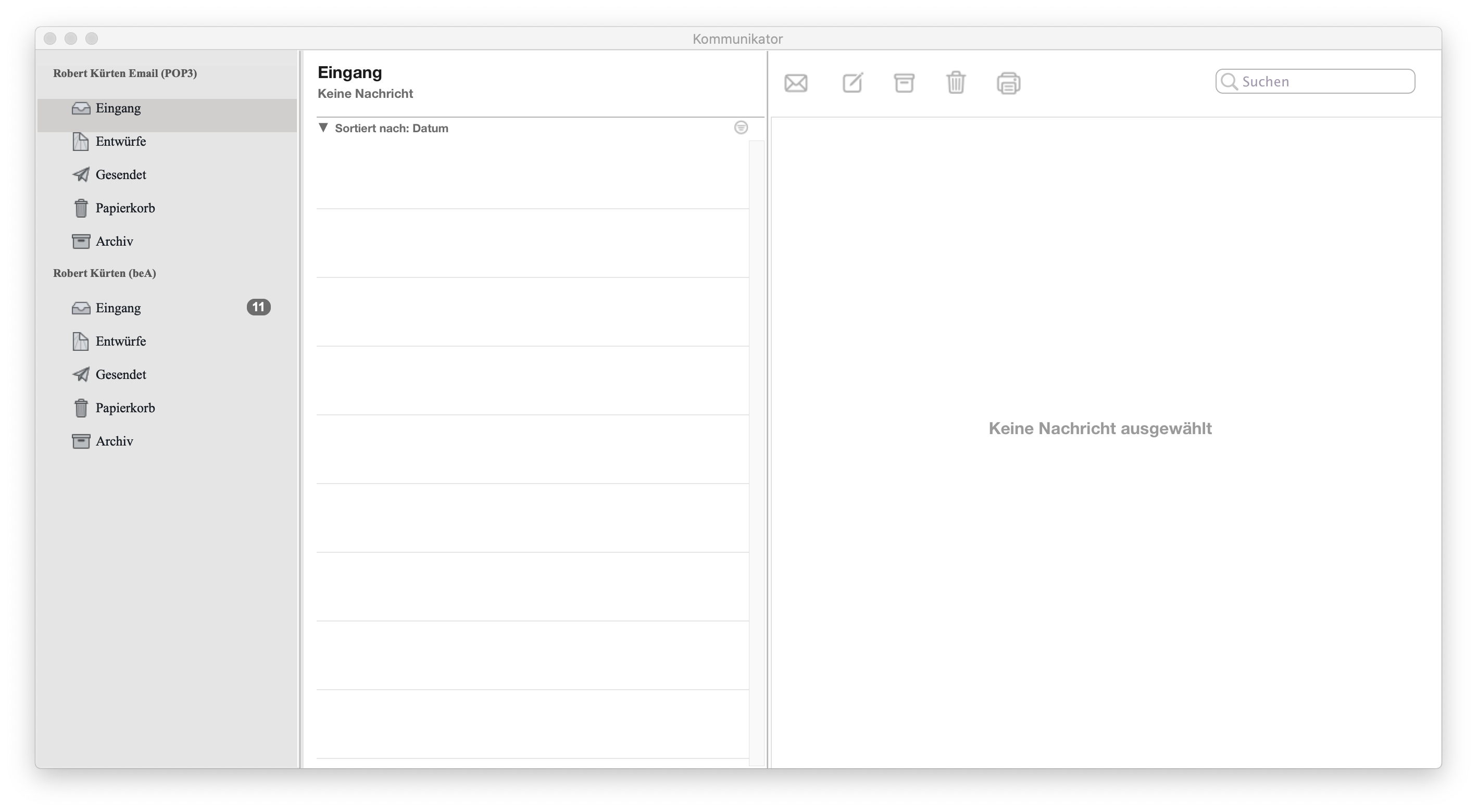Click the trash can toolbar icon
Viewport: 1477px width, 812px height.
click(x=956, y=83)
